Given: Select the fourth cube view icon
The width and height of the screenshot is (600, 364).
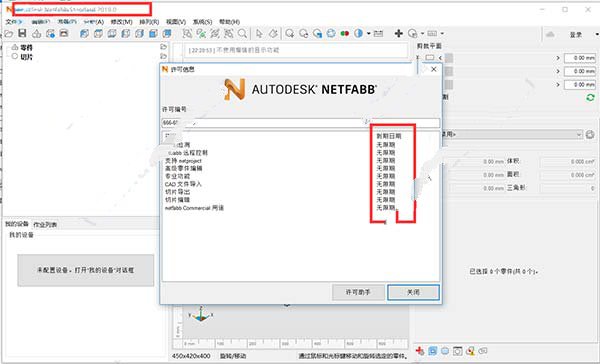Looking at the screenshot, I should [x=126, y=34].
